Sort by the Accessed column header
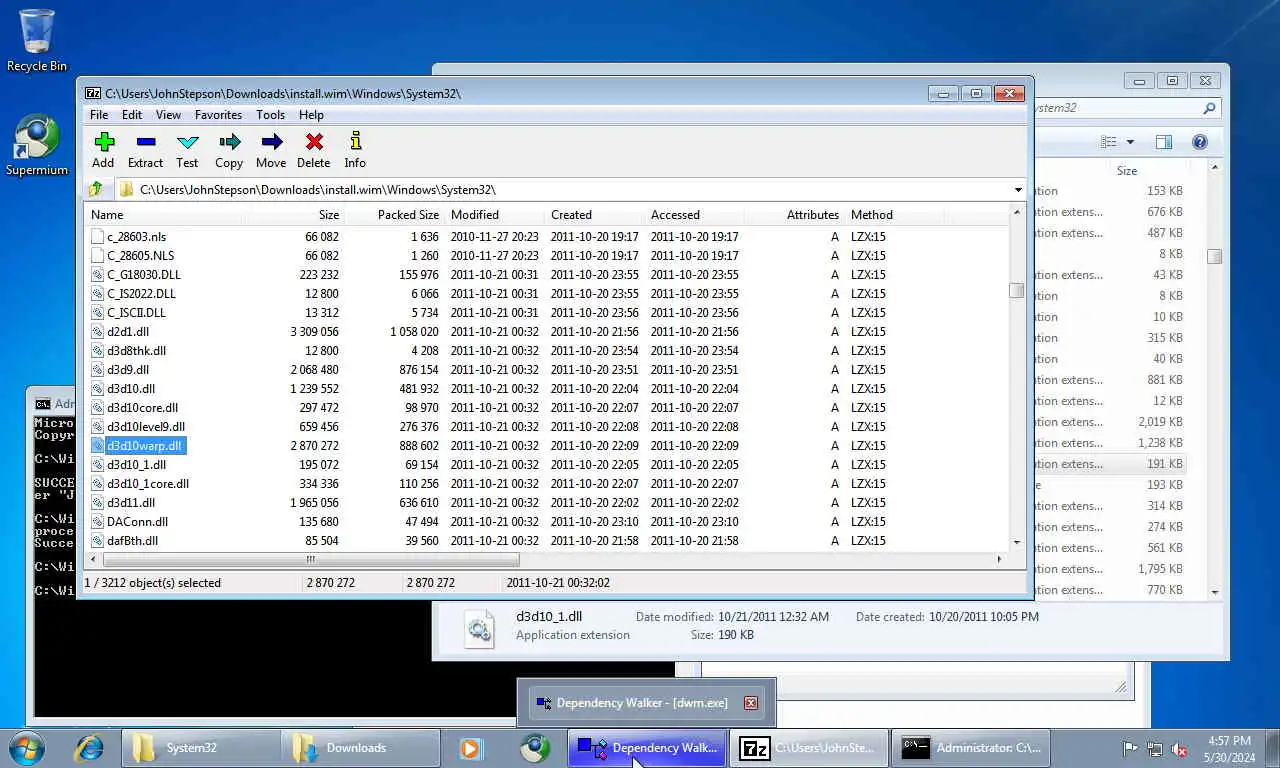Viewport: 1280px width, 768px height. [x=695, y=215]
